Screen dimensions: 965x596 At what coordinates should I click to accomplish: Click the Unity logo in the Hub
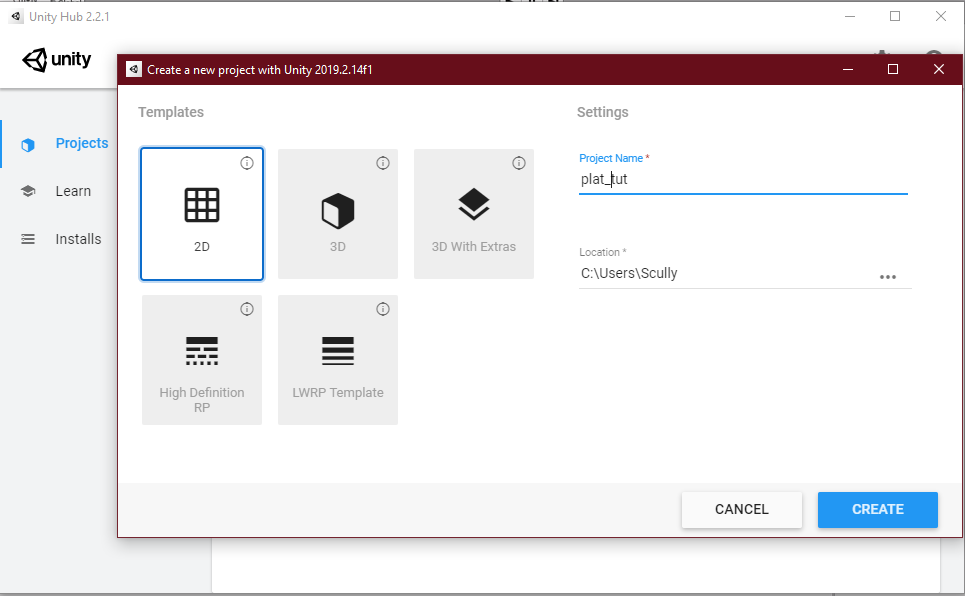coord(57,60)
